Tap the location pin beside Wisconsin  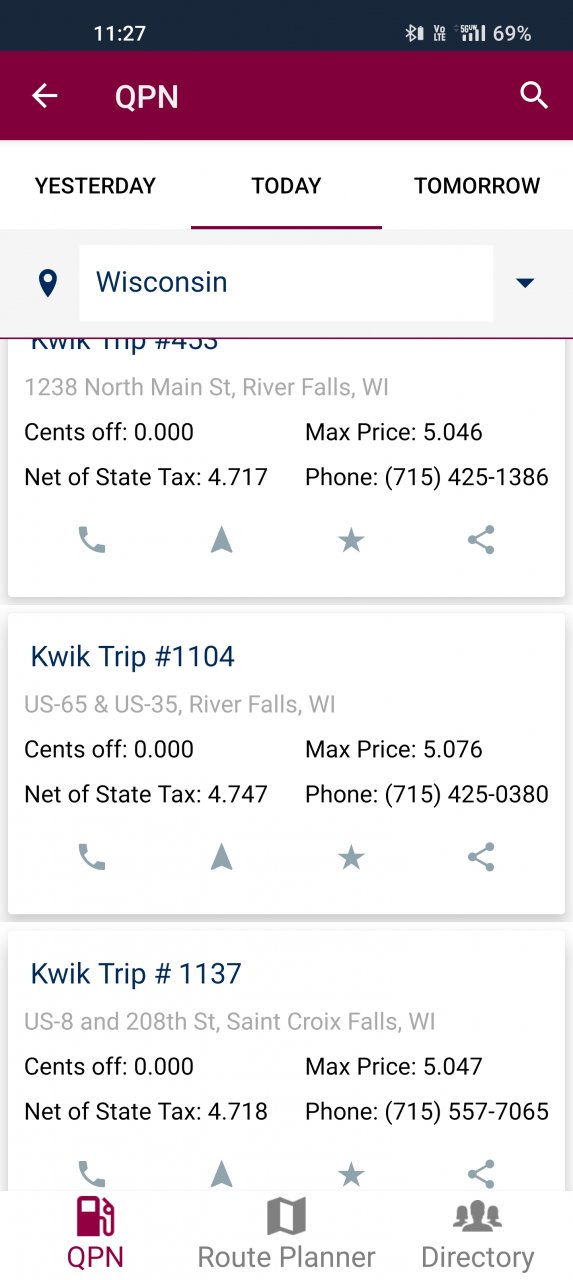click(x=47, y=283)
